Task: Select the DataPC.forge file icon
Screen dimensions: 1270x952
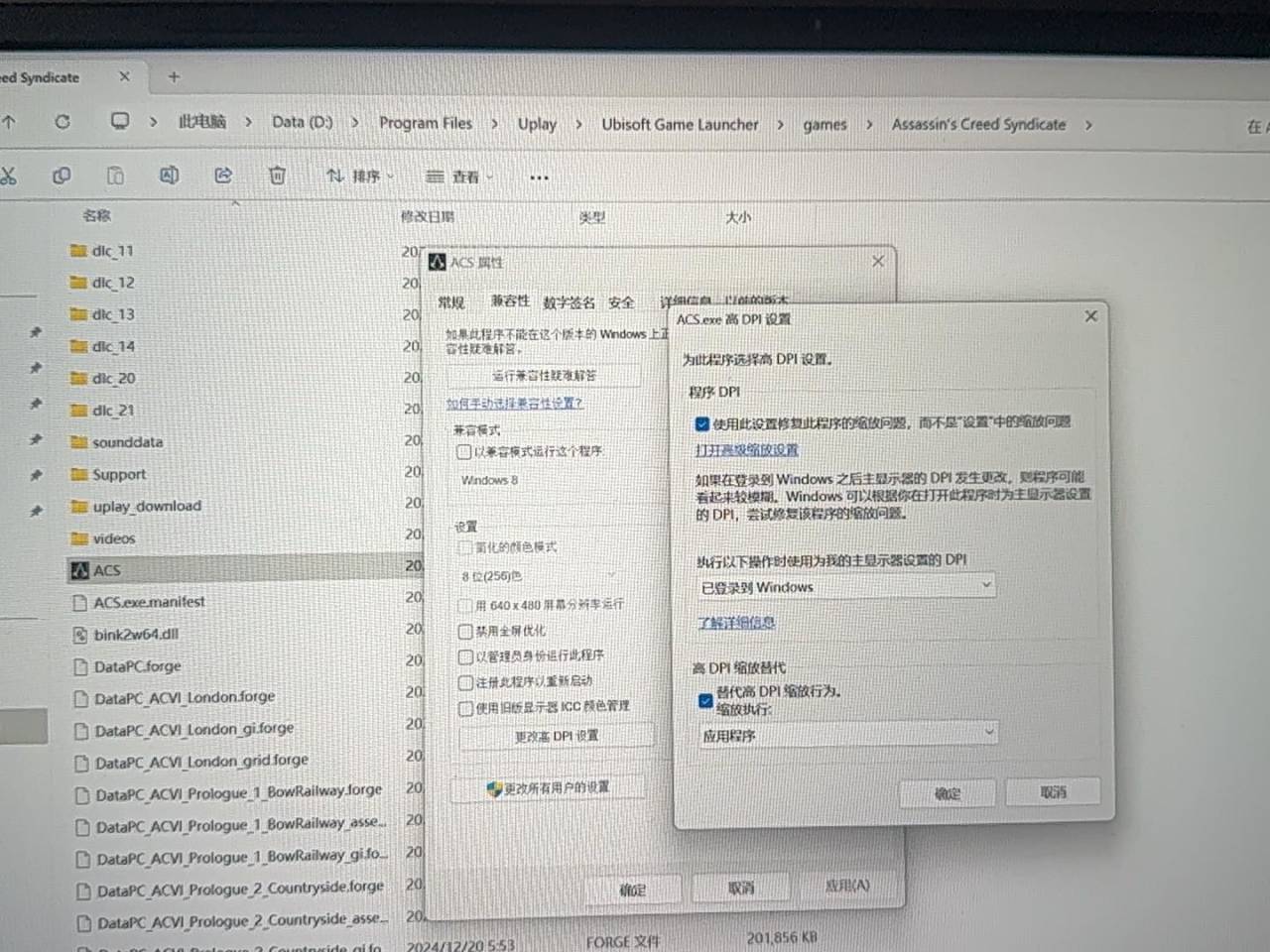Action: coord(80,667)
